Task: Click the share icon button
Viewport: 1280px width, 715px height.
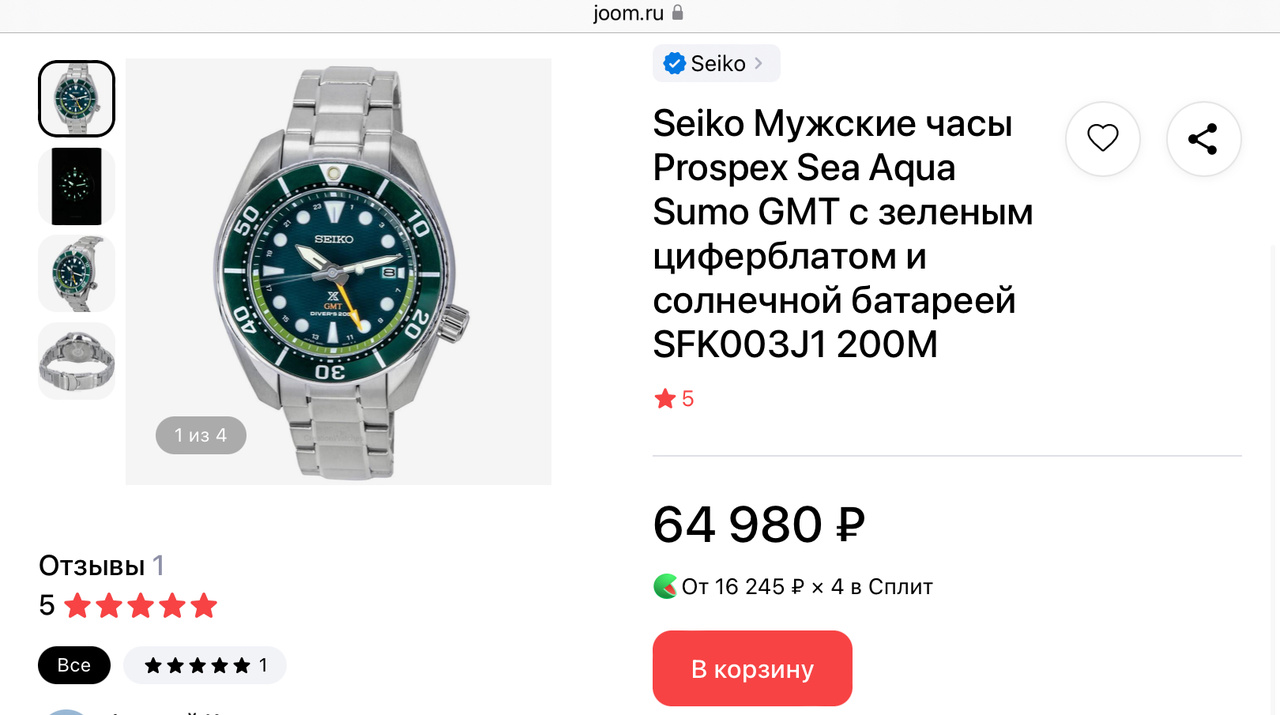Action: [x=1203, y=139]
